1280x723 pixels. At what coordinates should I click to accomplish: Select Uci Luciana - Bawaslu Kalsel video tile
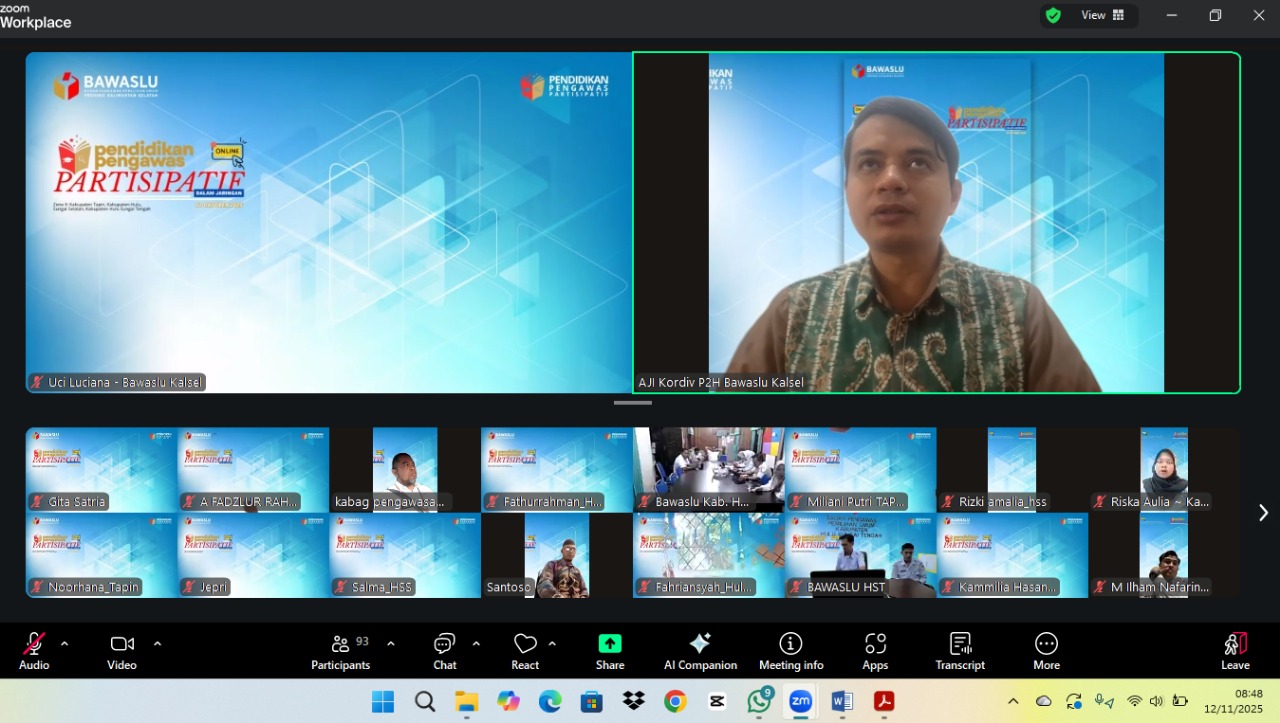point(329,223)
